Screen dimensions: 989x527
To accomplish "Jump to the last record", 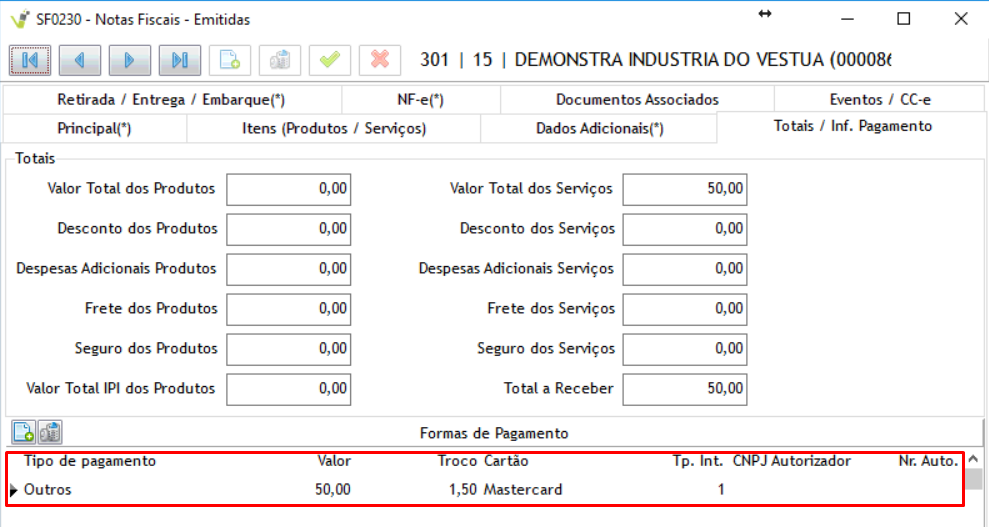I will point(180,60).
